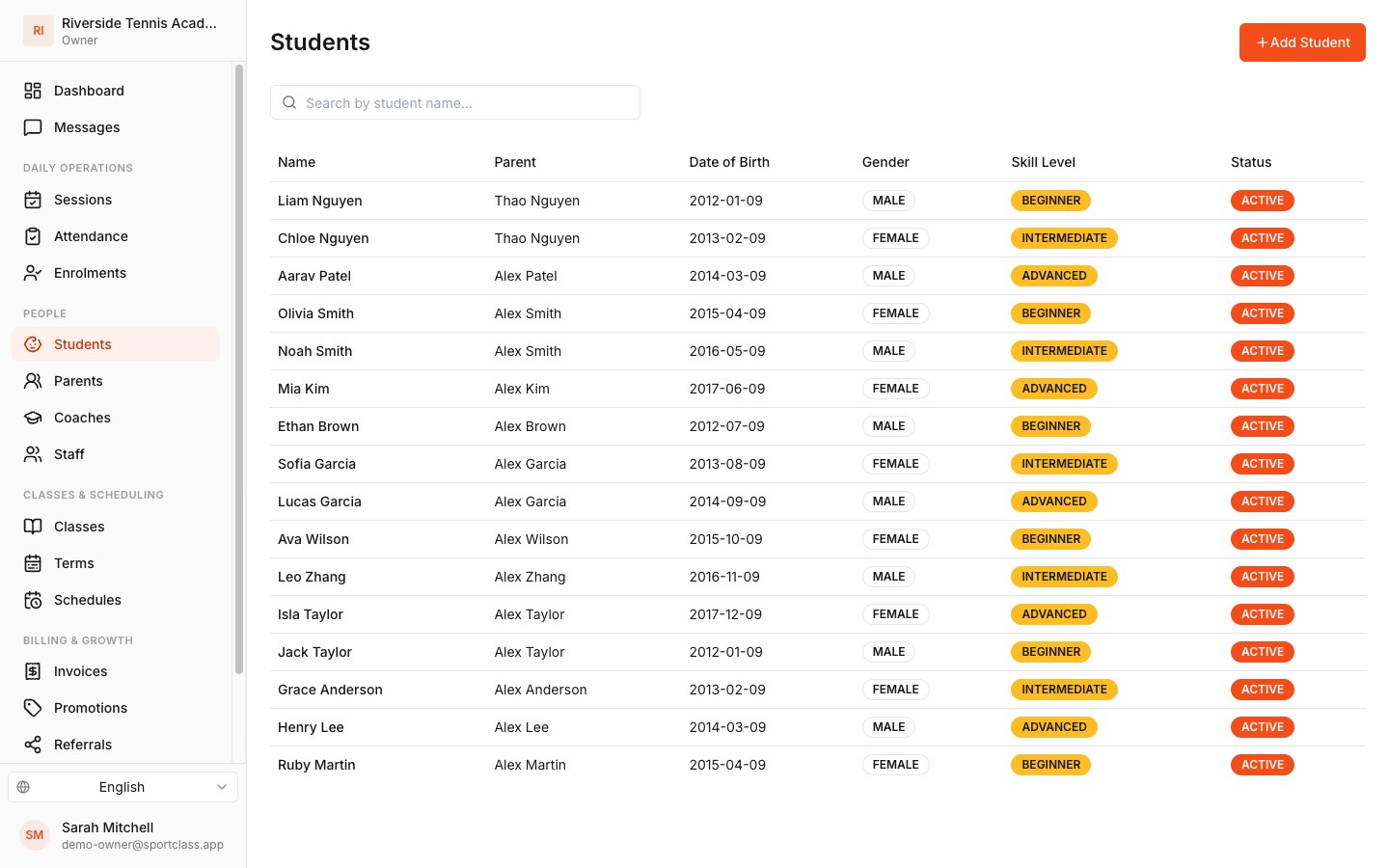Click the Parents people icon
Image resolution: width=1389 pixels, height=868 pixels.
coord(33,381)
